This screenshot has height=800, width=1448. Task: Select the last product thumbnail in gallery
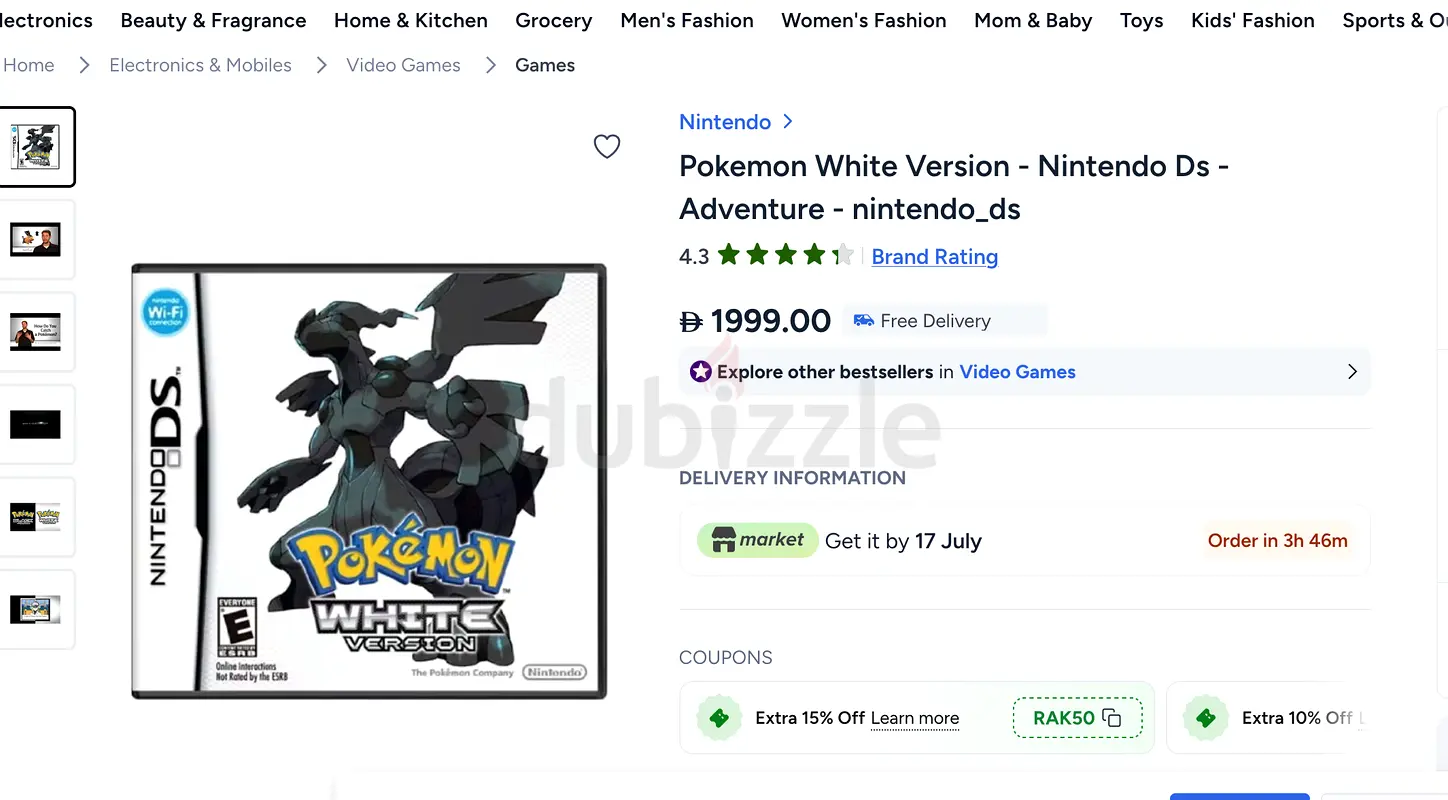point(36,609)
